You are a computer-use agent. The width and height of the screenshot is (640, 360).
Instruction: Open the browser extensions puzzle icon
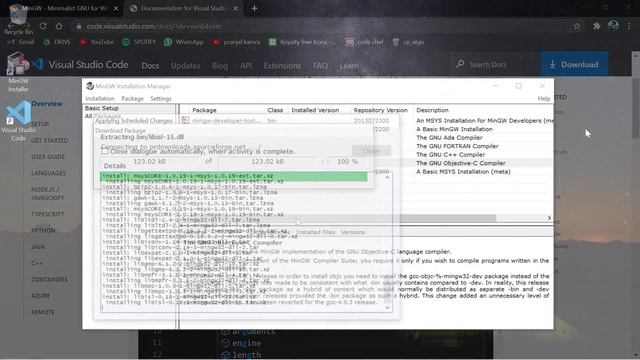click(596, 26)
